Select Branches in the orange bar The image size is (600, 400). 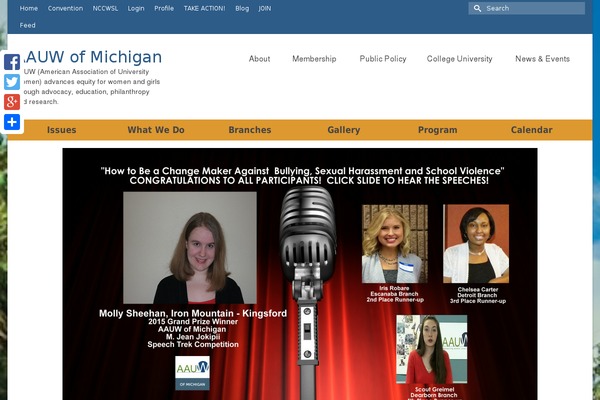250,130
